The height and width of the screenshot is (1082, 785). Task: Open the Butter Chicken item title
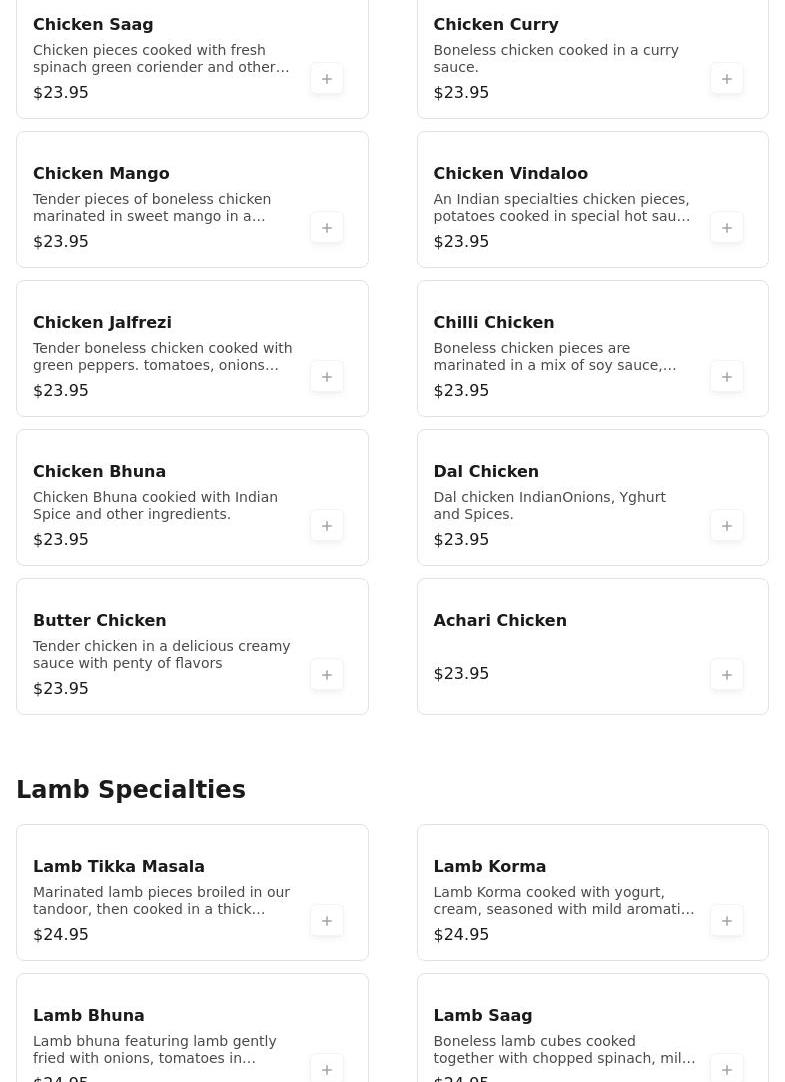[x=100, y=620]
